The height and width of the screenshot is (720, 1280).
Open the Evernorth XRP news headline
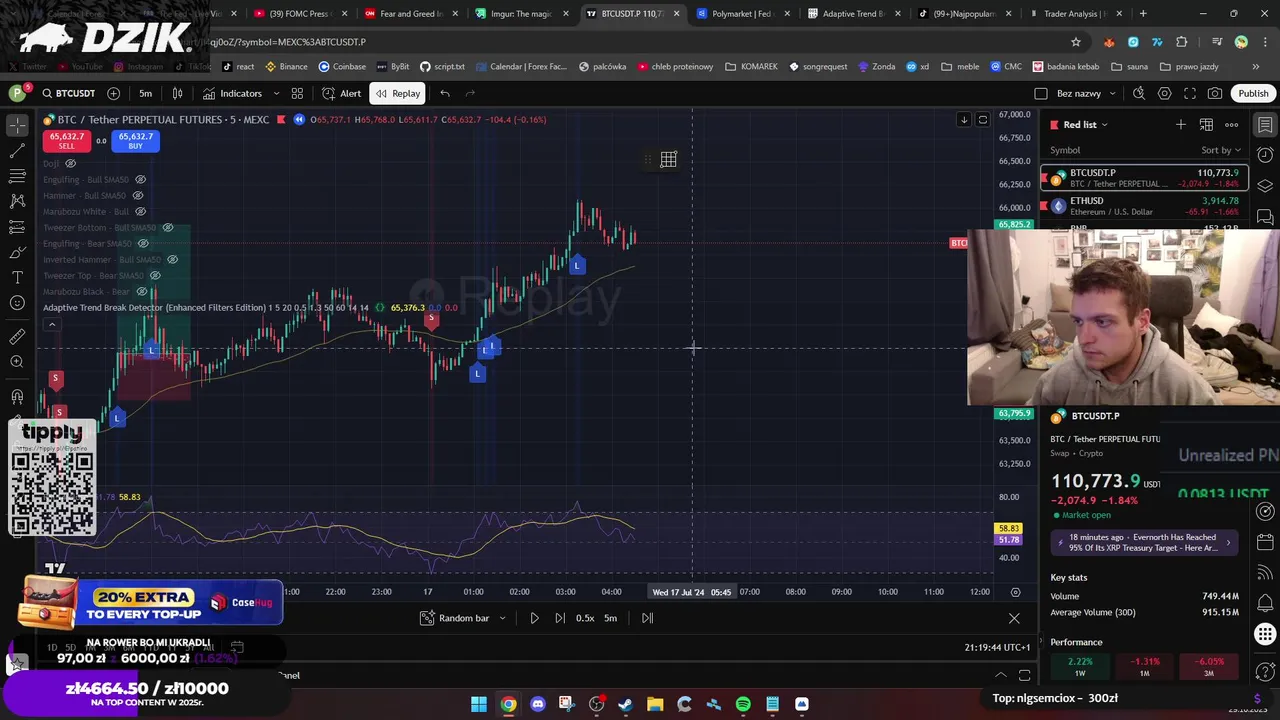coord(1144,543)
